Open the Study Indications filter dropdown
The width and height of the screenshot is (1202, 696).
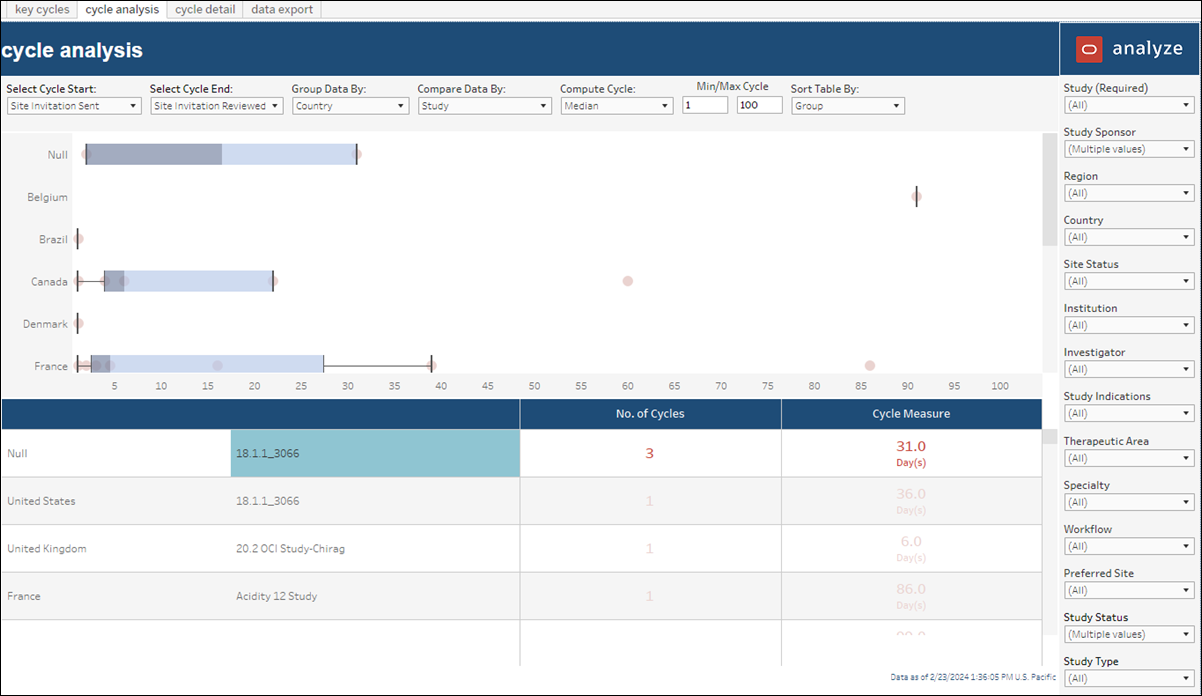point(1129,413)
